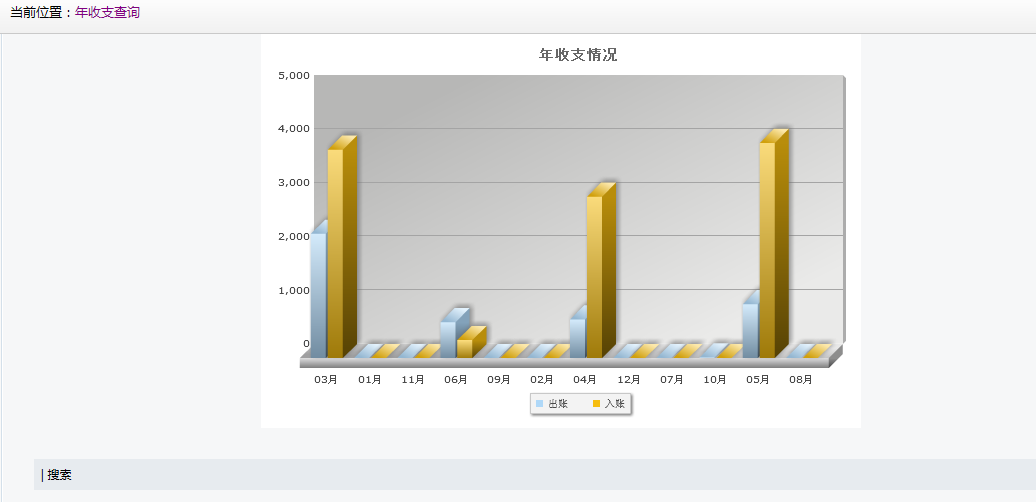Click the 08月 axis label
Image resolution: width=1036 pixels, height=502 pixels.
801,380
